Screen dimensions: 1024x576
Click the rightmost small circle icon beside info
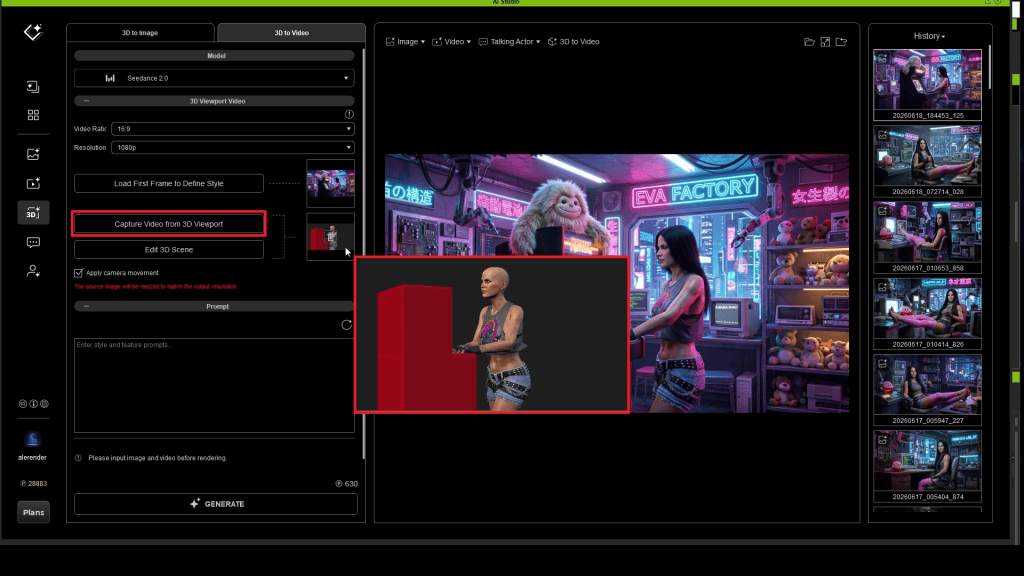(44, 404)
